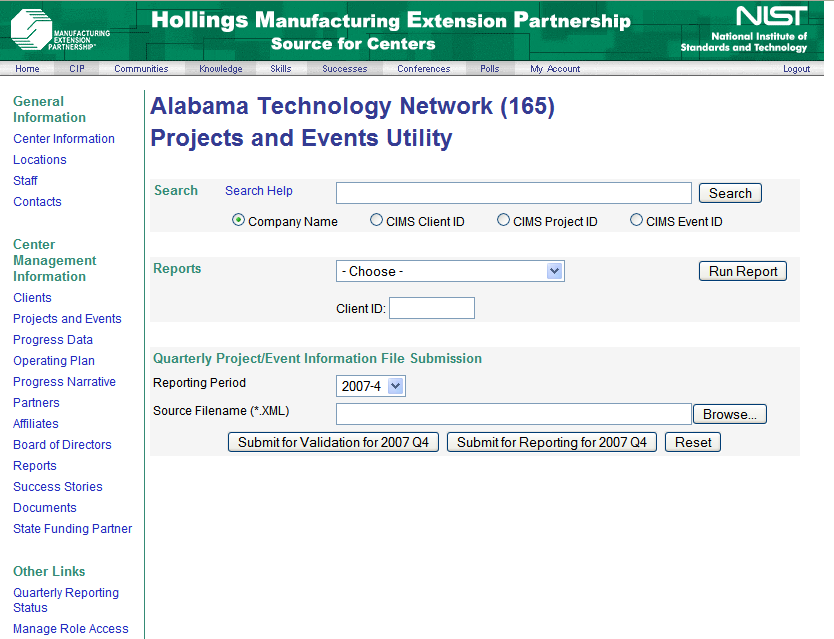Click the Logout link
The image size is (834, 639).
point(796,69)
